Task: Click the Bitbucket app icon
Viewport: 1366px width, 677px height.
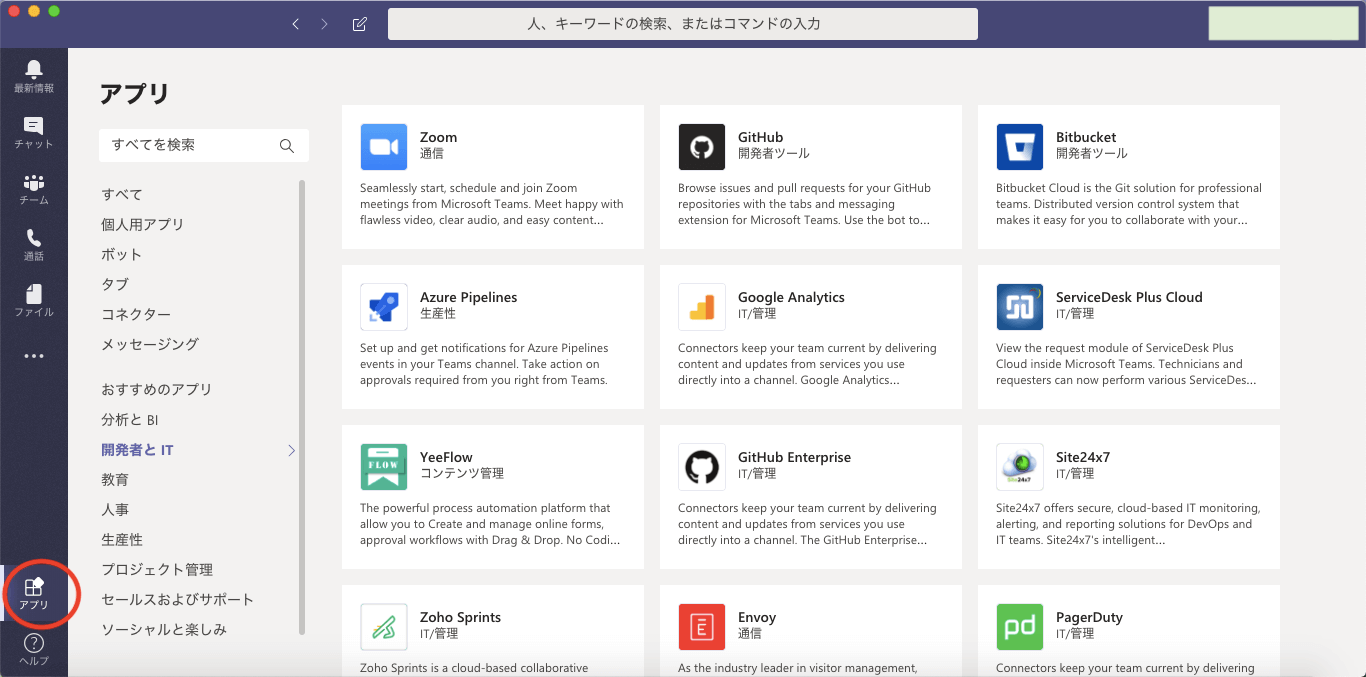Action: pos(1020,147)
